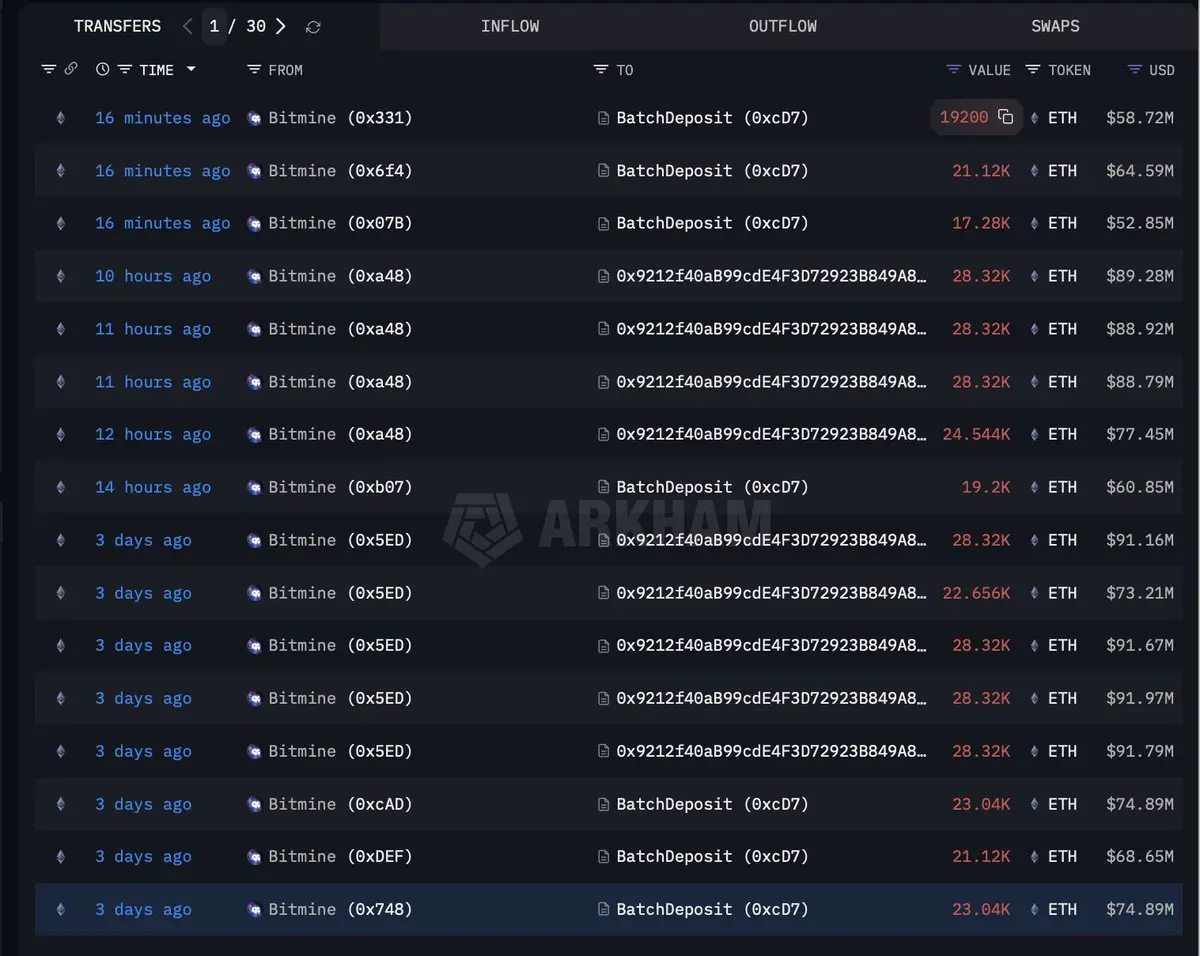Viewport: 1200px width, 956px height.
Task: Click the Bitmine logo beside Bitmine (0xcAD)
Action: coord(254,804)
